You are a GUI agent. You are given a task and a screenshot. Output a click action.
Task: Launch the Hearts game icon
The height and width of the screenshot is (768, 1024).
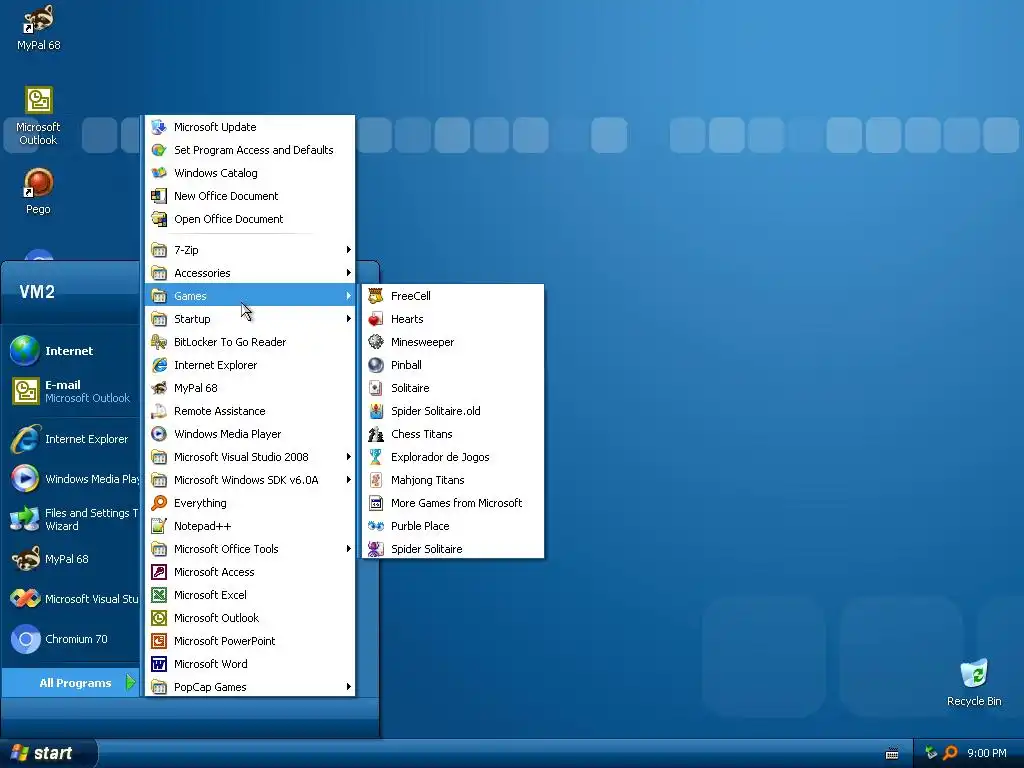[x=376, y=319]
